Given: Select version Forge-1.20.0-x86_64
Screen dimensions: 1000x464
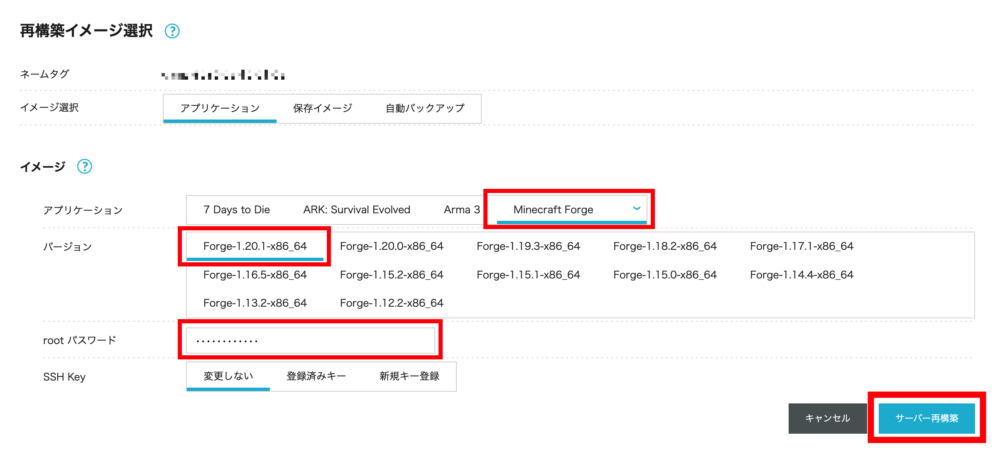Looking at the screenshot, I should [392, 247].
